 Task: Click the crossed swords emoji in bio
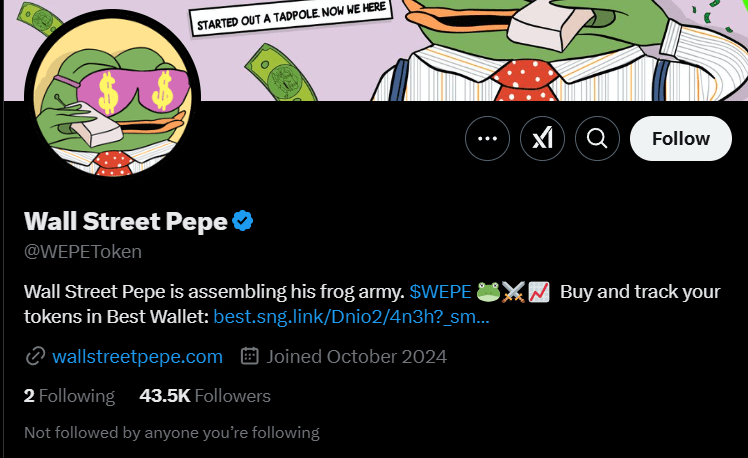coord(513,292)
